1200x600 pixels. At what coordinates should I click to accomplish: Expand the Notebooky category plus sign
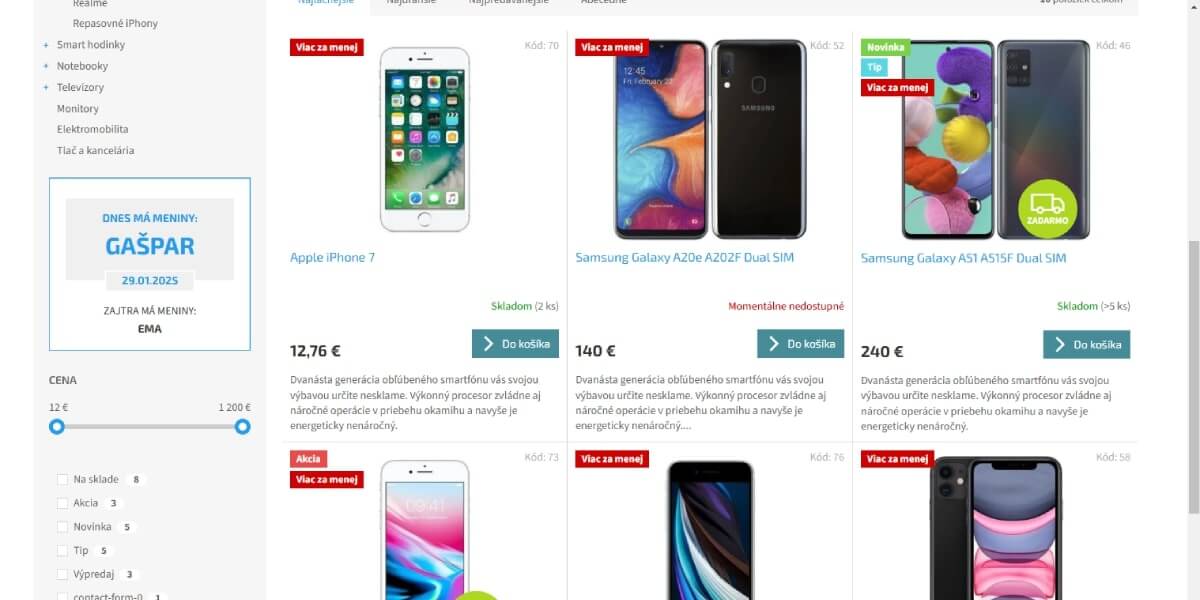(x=46, y=66)
